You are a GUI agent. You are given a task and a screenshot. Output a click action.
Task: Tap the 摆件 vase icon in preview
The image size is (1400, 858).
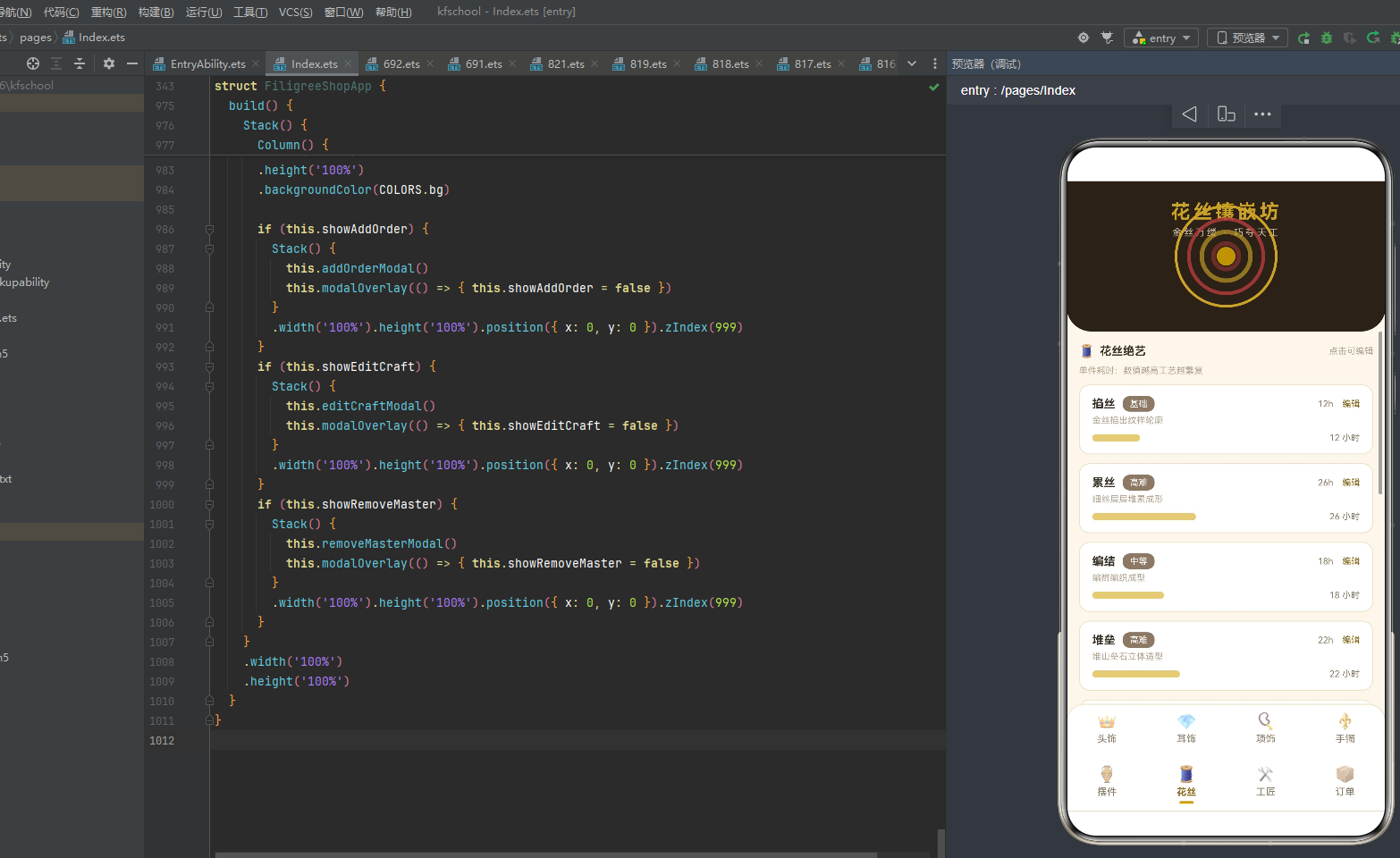(x=1107, y=774)
